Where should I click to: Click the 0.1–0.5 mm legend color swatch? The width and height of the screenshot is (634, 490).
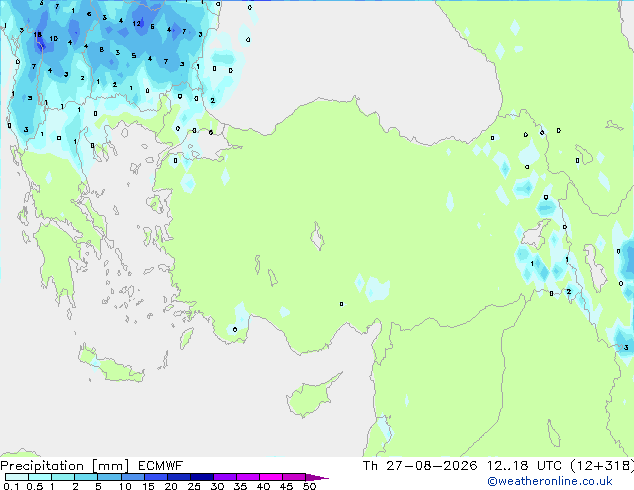point(17,477)
